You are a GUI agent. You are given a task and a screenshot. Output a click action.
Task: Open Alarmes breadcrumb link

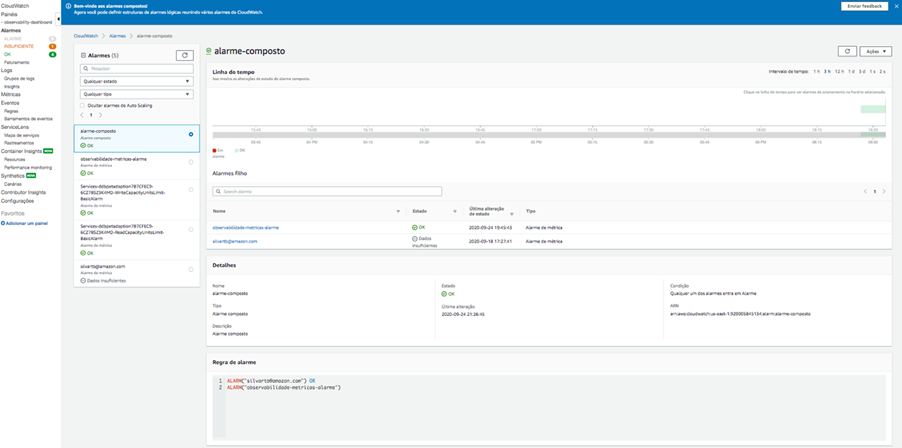point(117,36)
